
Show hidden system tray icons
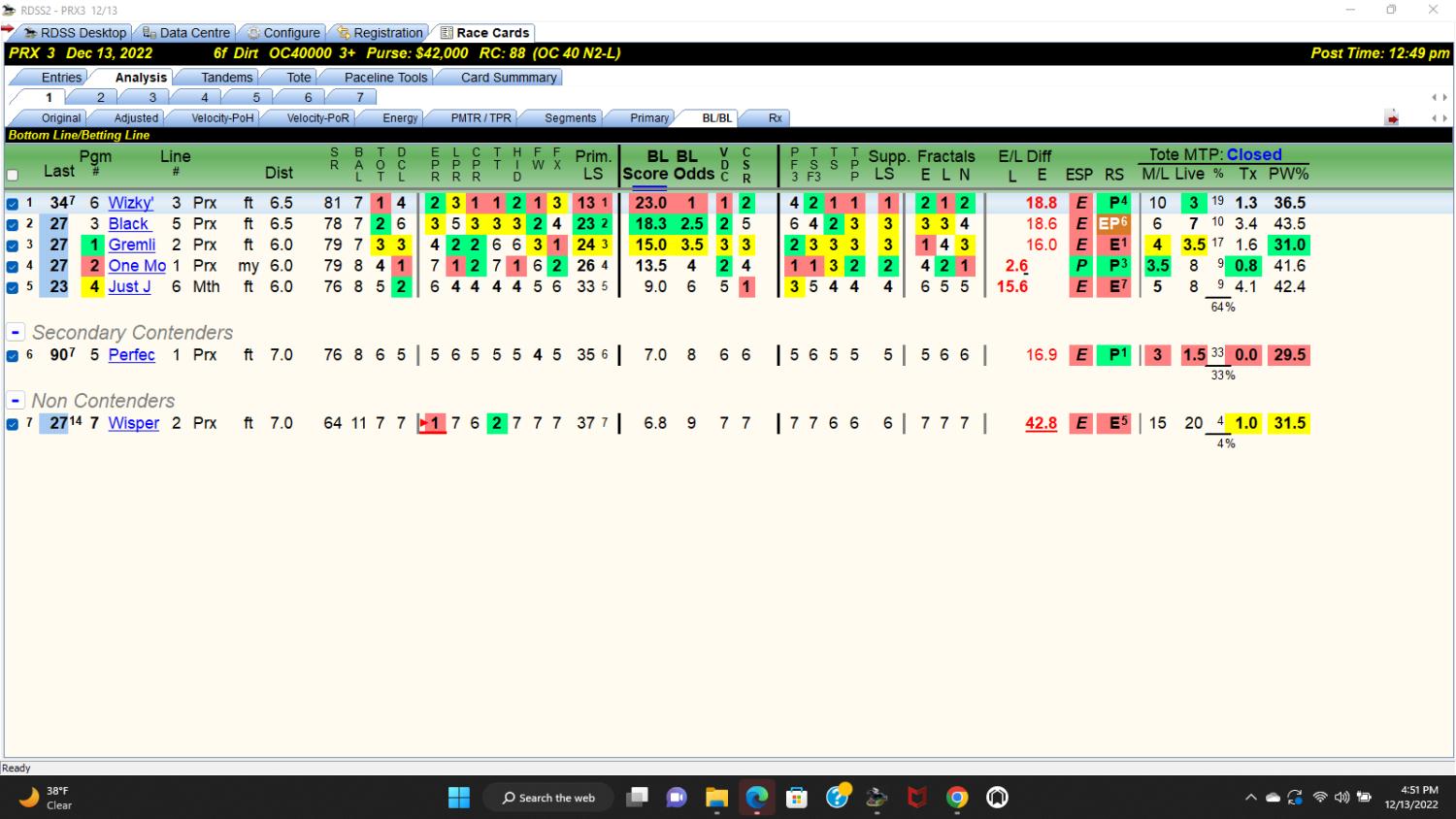pyautogui.click(x=1251, y=798)
